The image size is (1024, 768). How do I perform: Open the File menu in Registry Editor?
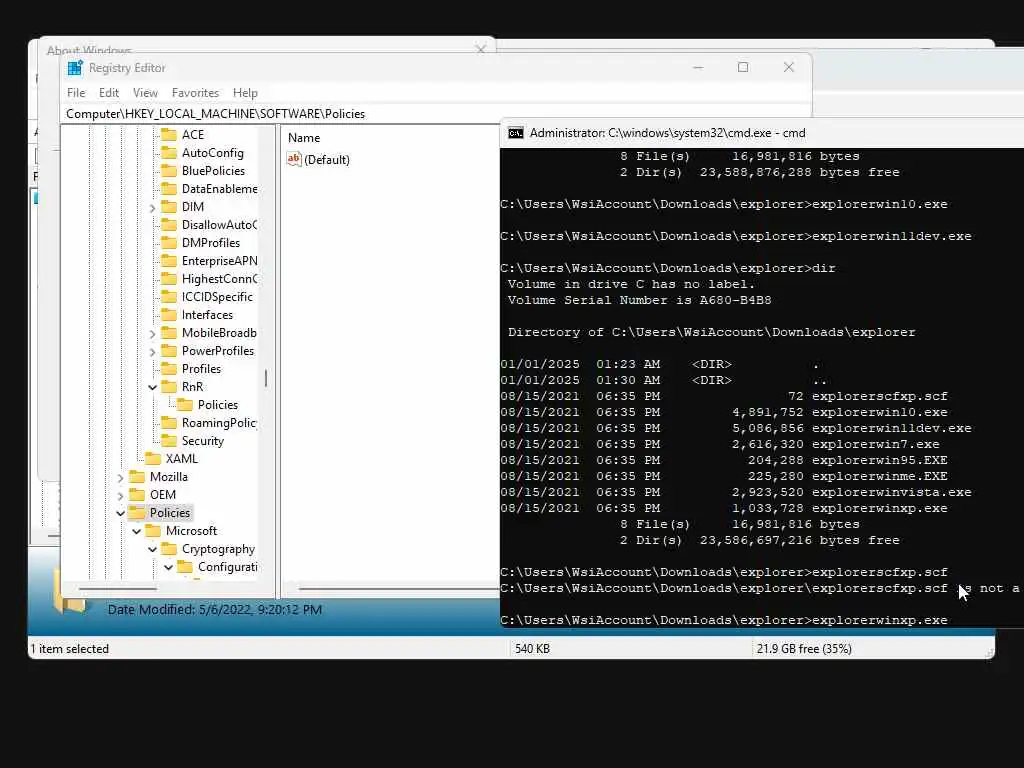click(76, 93)
